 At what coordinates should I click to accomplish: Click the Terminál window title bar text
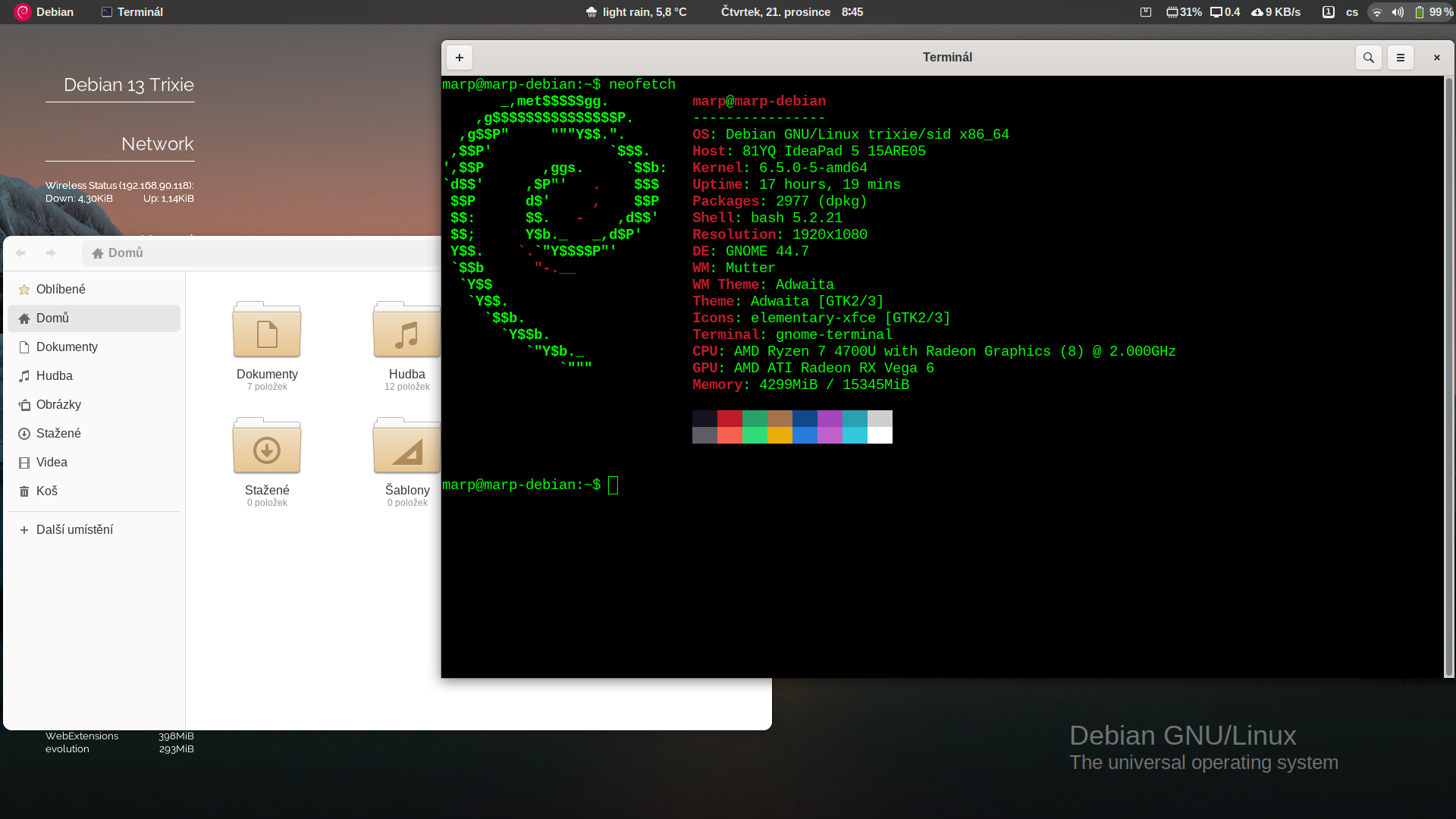coord(947,58)
